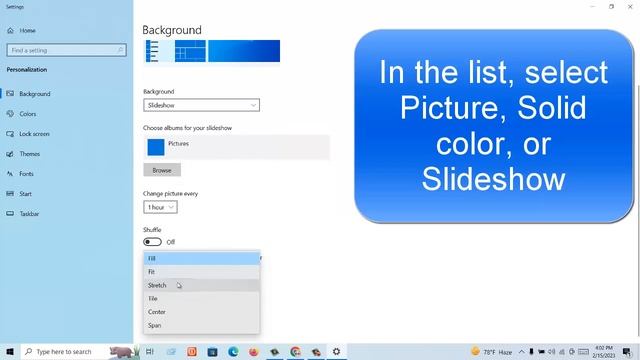This screenshot has height=360, width=640.
Task: Open the touch keyboard tray icon
Action: 584,351
